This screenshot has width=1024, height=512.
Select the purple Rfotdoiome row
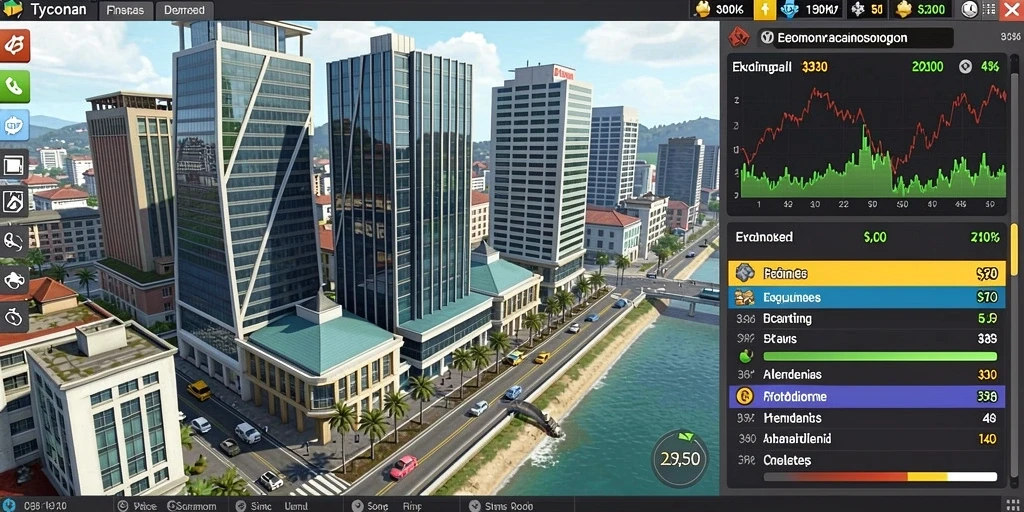tap(865, 396)
